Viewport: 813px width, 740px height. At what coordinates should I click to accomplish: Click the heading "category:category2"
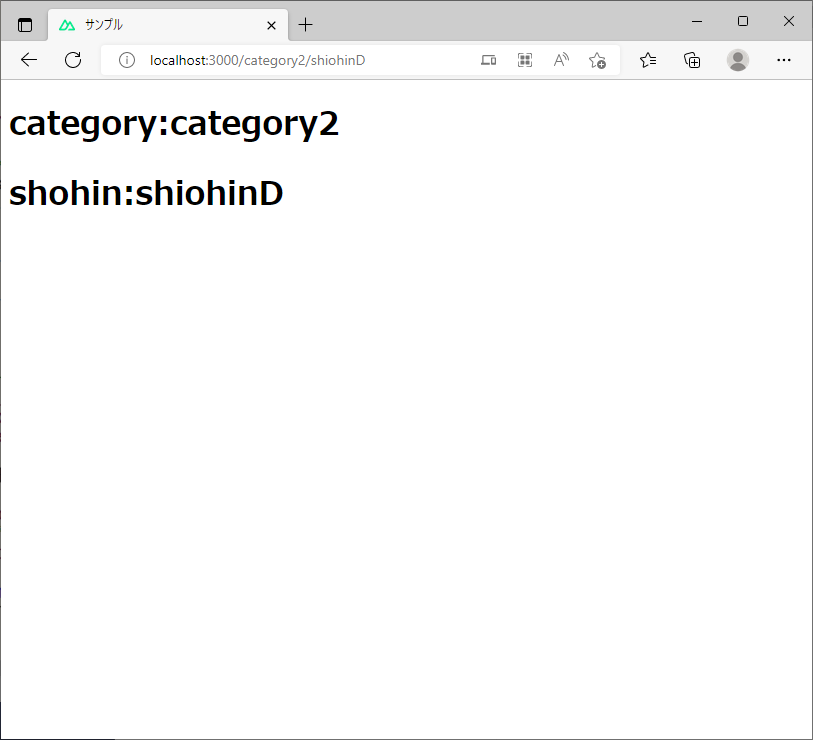click(x=174, y=124)
